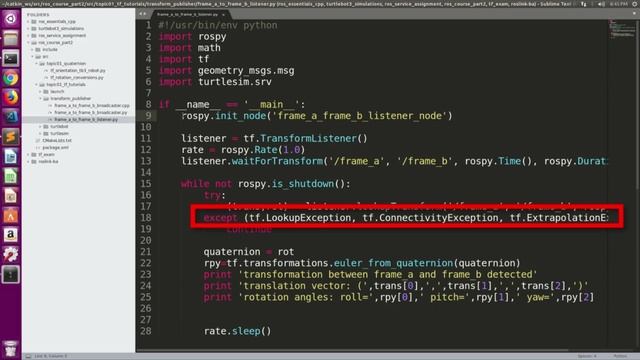Click the tab navigation arrows left of the tab
This screenshot has width=640, height=360.
coord(142,14)
